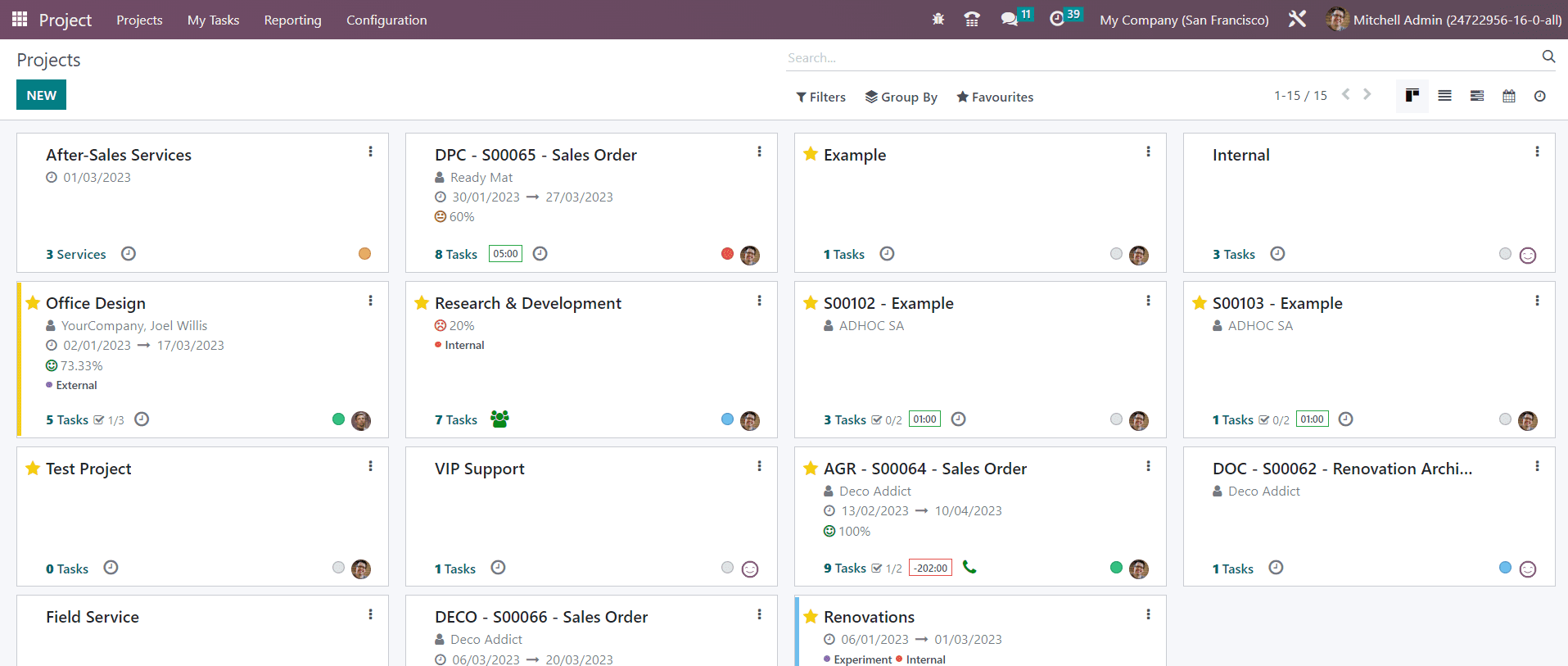Click the green group activity icon on Research & Development
The width and height of the screenshot is (1568, 666).
[x=499, y=419]
